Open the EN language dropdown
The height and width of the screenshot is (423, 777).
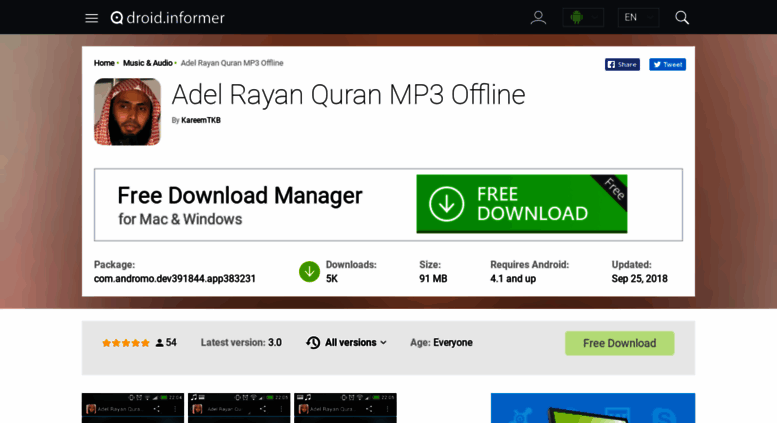(x=638, y=17)
